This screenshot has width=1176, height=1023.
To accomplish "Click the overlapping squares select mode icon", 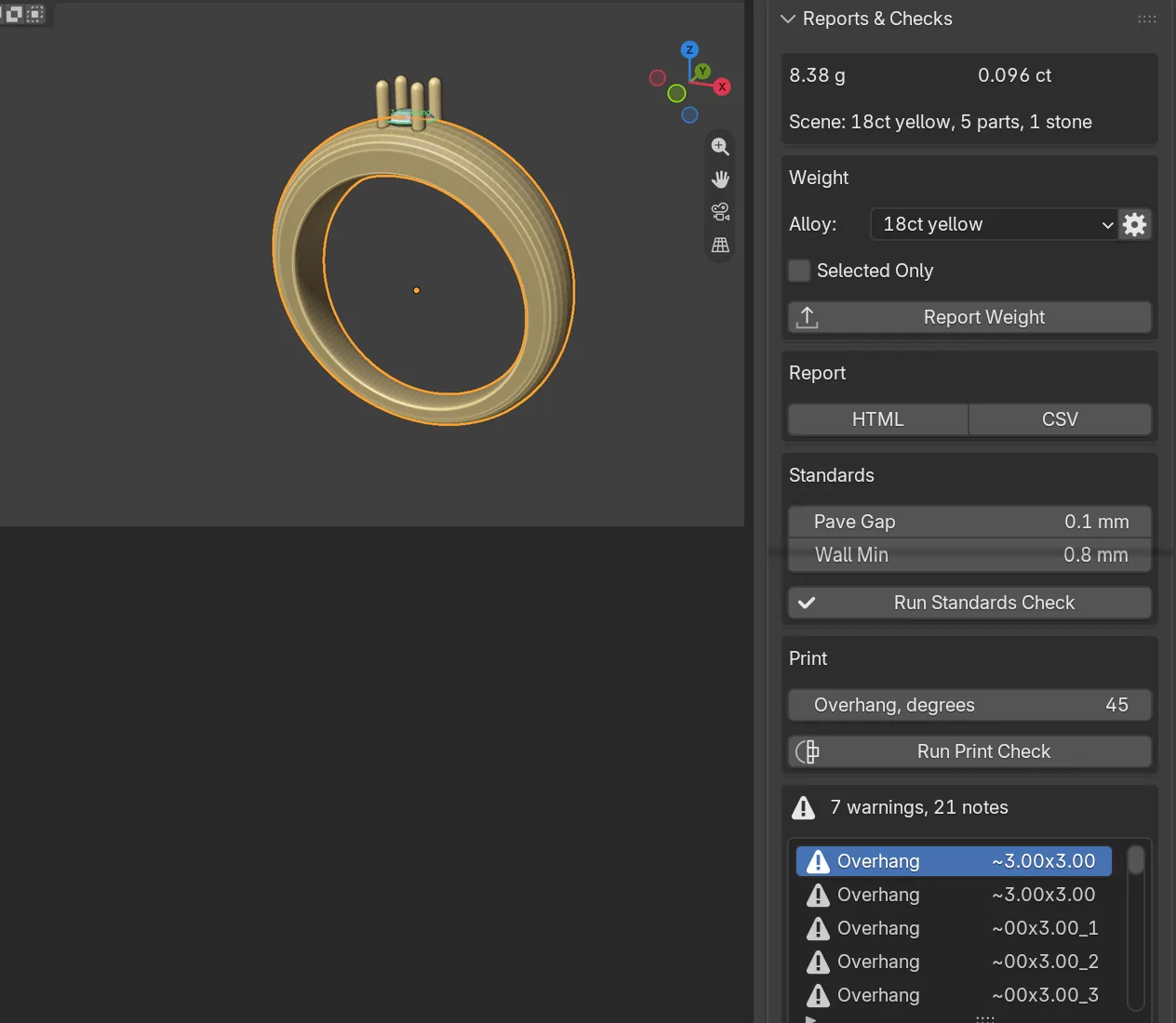I will (14, 14).
